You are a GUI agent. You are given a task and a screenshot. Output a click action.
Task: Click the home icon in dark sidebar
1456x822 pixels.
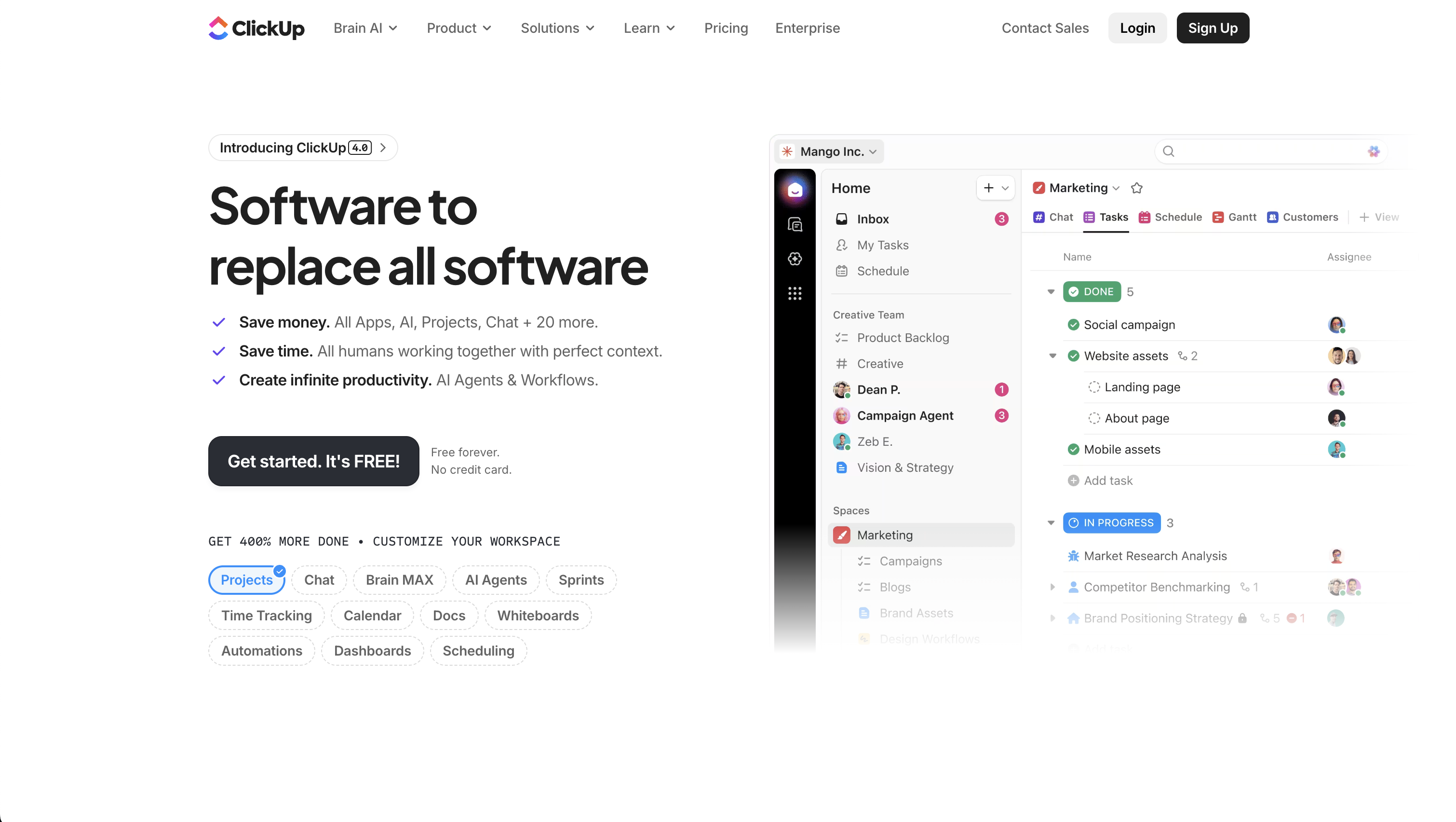pos(795,190)
